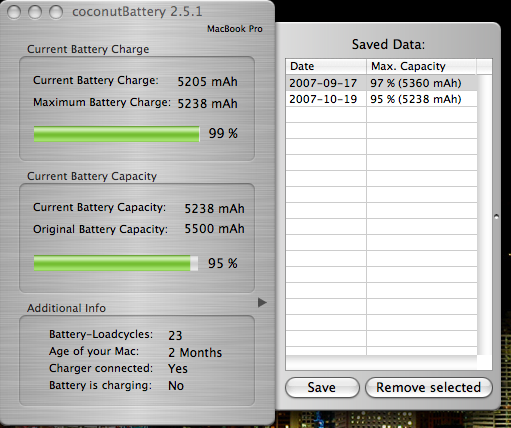The width and height of the screenshot is (511, 428).
Task: Click the 5205 mAh current charge value
Action: tap(207, 82)
